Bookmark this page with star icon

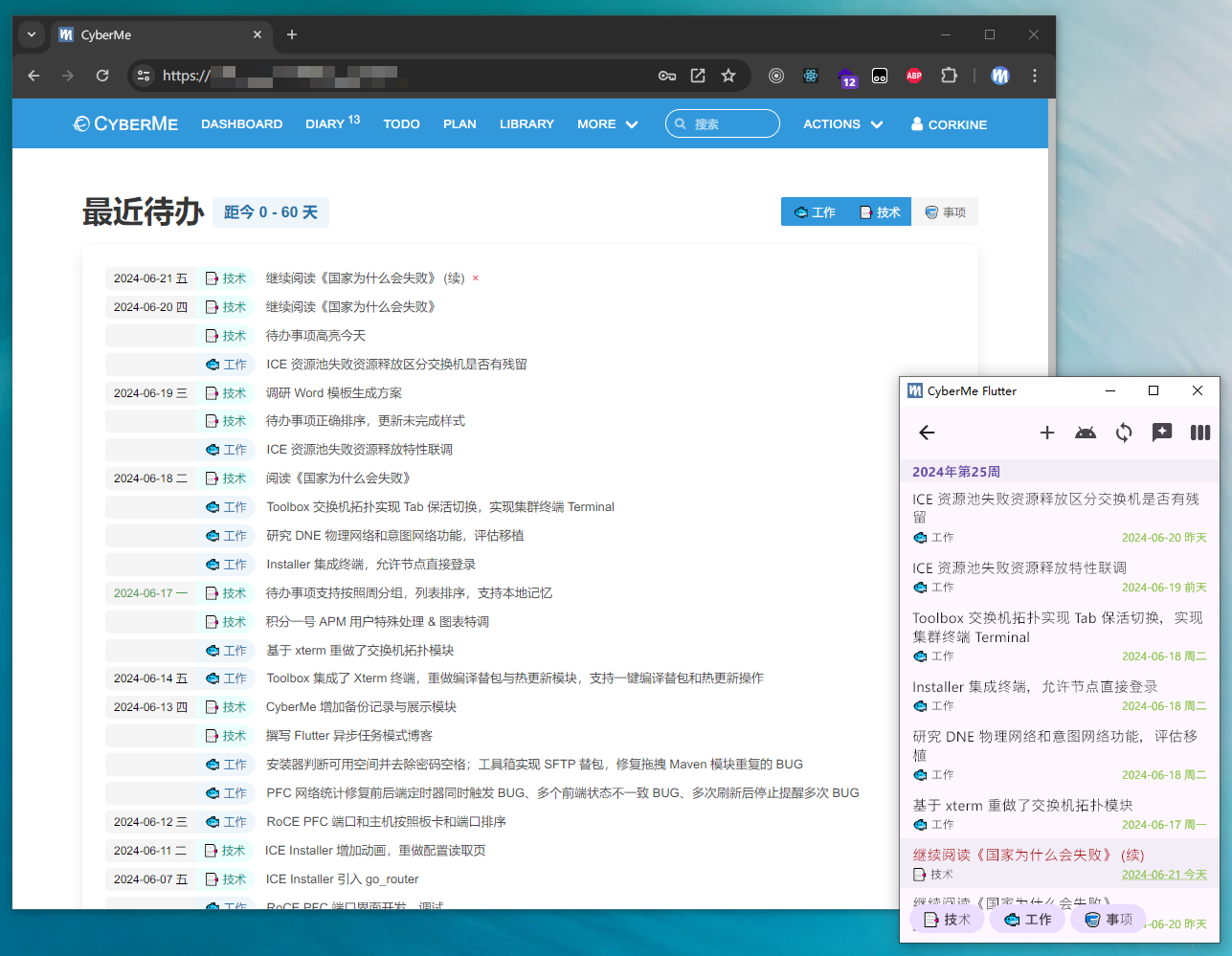[728, 76]
